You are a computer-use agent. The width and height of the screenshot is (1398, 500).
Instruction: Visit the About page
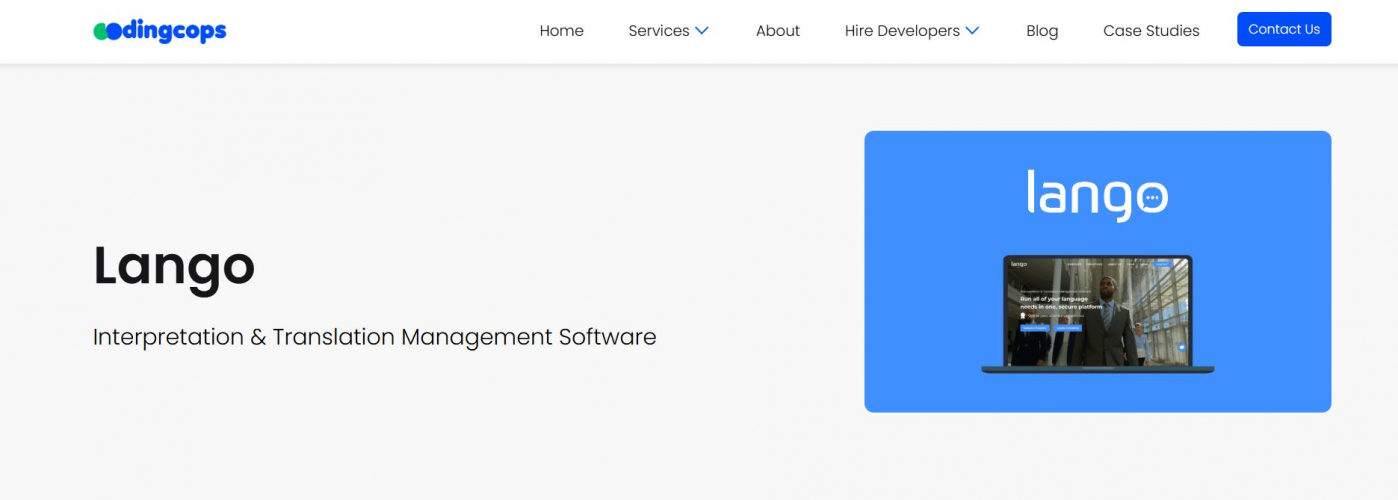click(777, 31)
